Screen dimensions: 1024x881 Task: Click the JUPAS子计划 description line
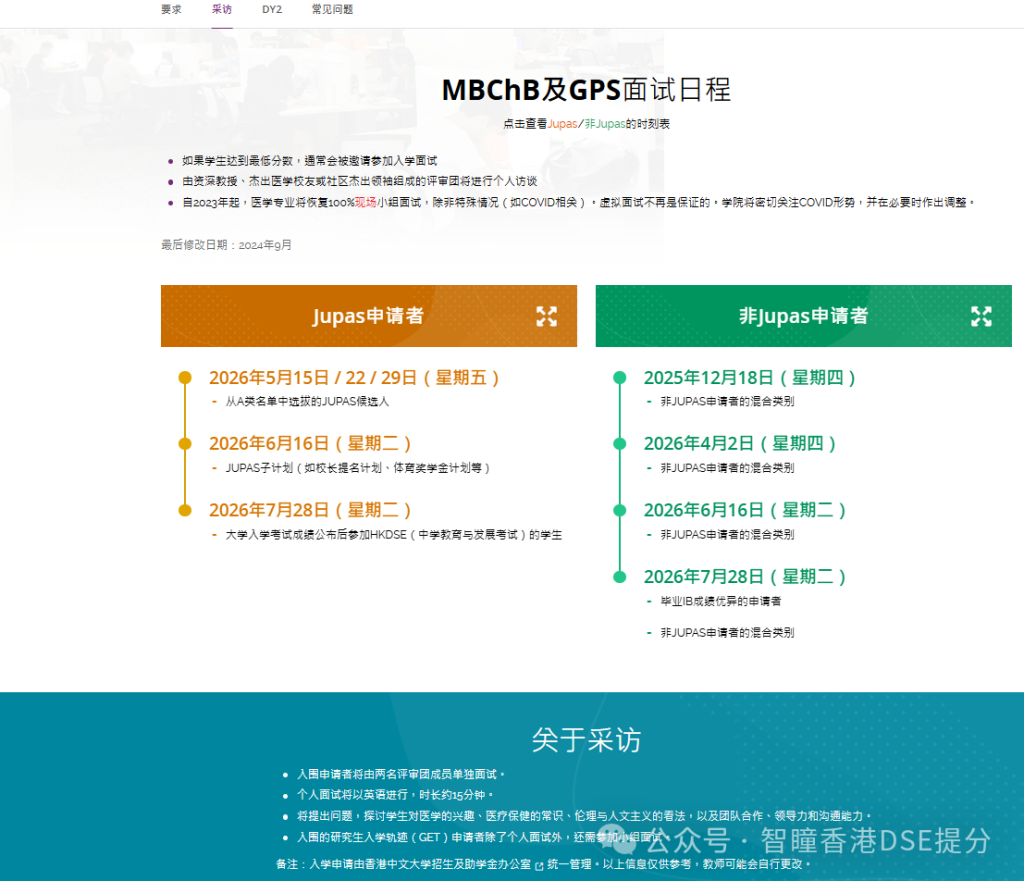[358, 468]
